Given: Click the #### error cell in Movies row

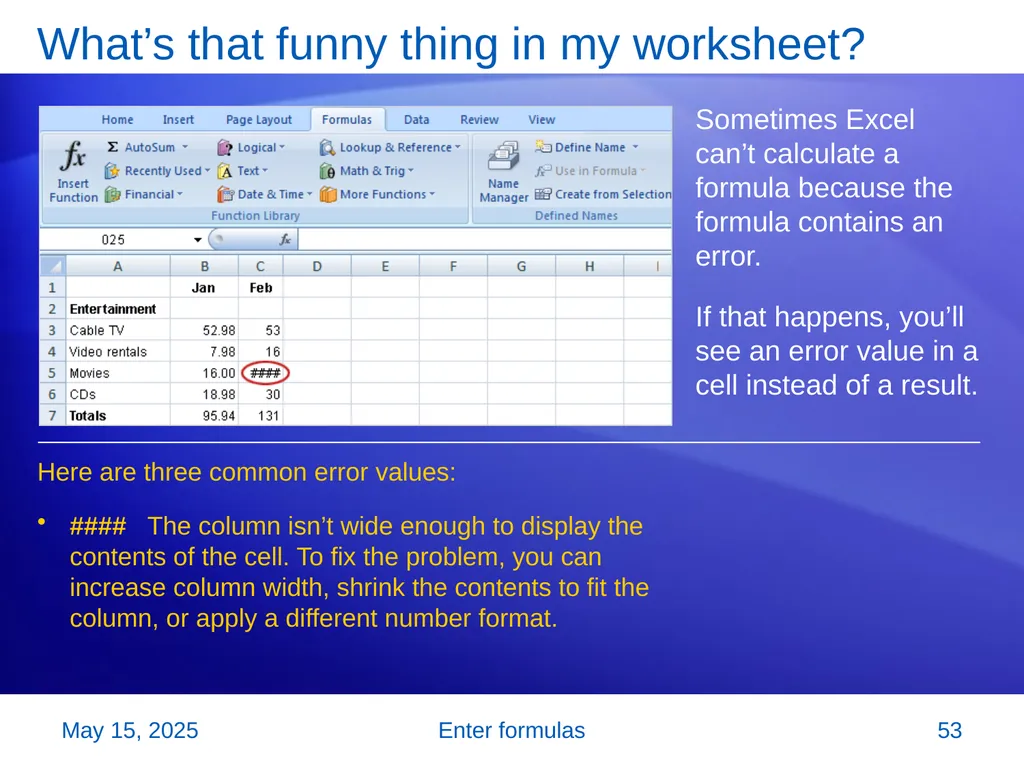Looking at the screenshot, I should [261, 373].
